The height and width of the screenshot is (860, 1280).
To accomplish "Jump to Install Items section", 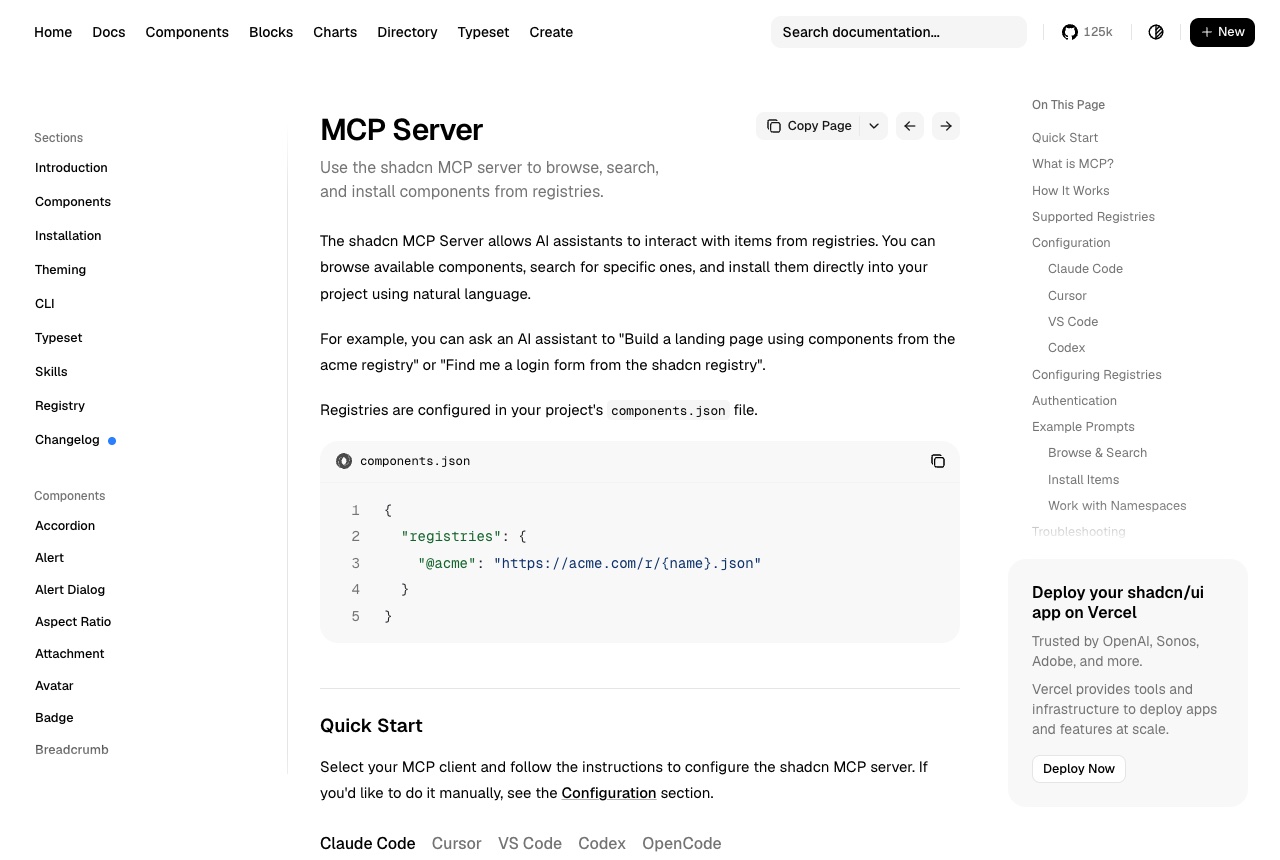I will tap(1083, 480).
